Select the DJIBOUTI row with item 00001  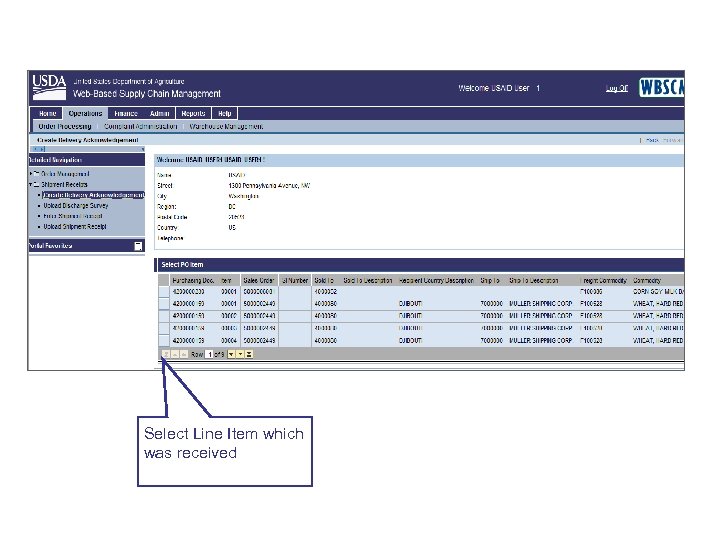point(164,304)
